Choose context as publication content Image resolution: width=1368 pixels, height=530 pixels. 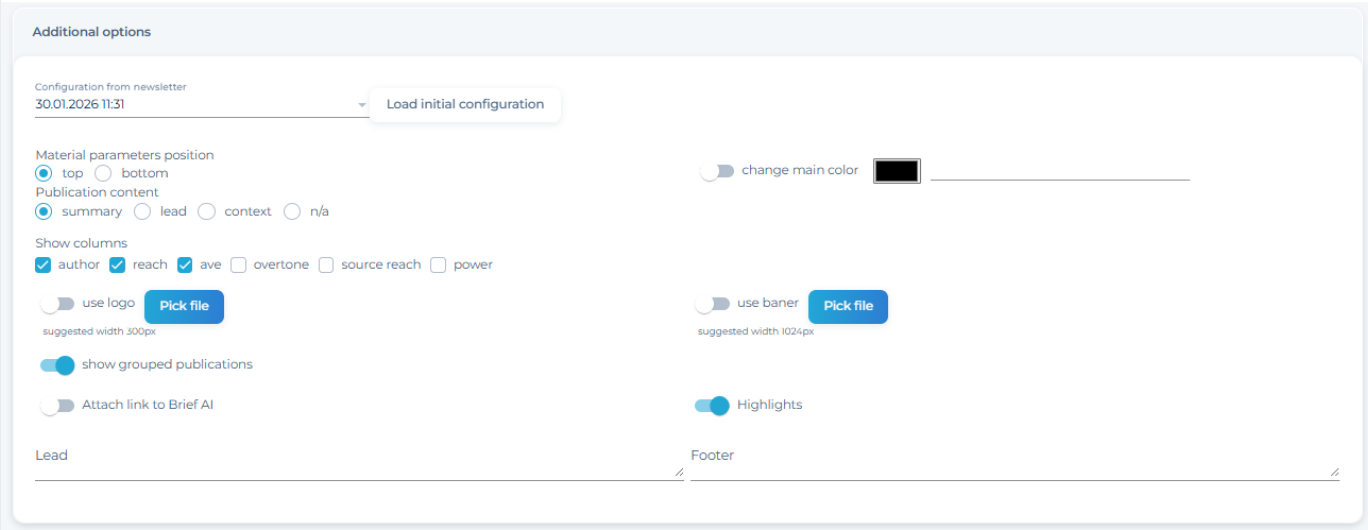(207, 211)
